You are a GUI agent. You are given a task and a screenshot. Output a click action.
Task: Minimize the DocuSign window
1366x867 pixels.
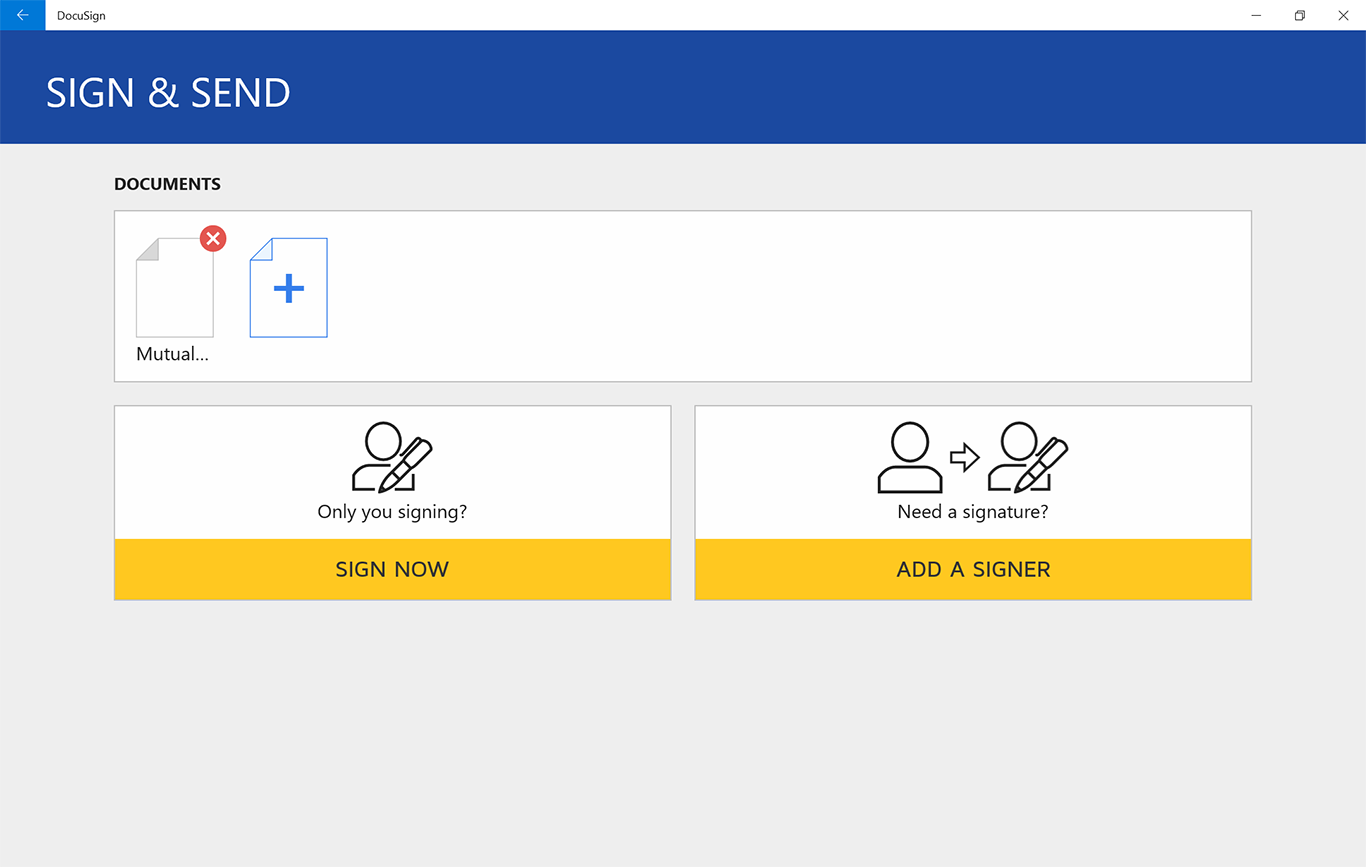point(1256,15)
